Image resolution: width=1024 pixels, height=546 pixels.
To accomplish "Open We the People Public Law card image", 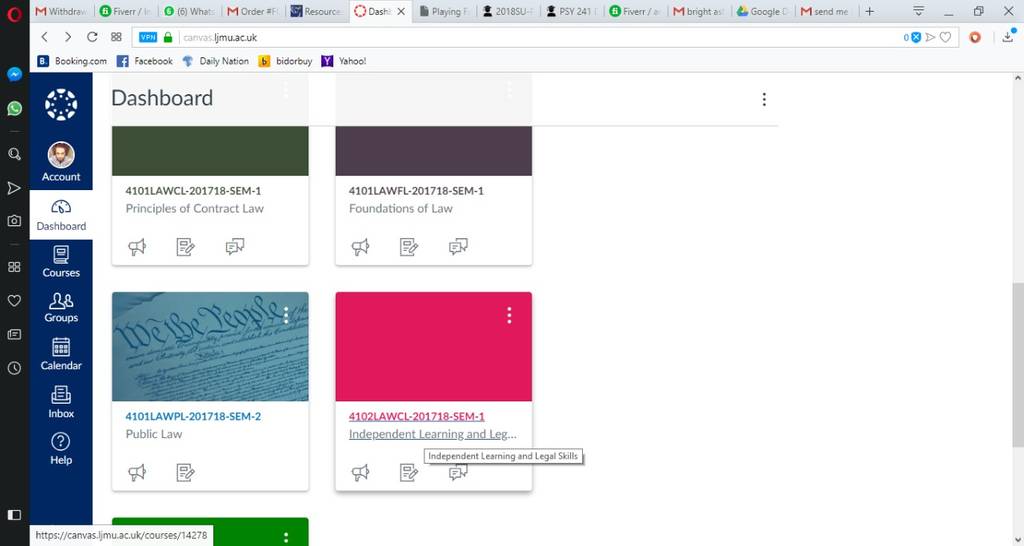I will click(x=210, y=346).
